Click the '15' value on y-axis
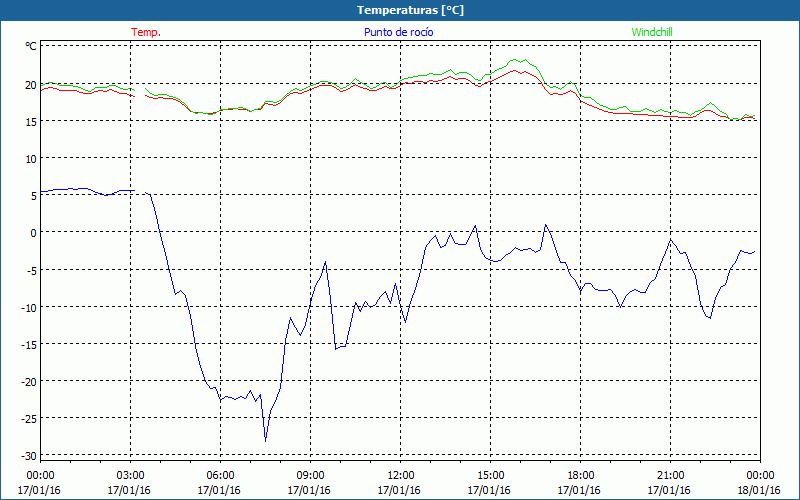Viewport: 800px width, 500px height. point(31,122)
